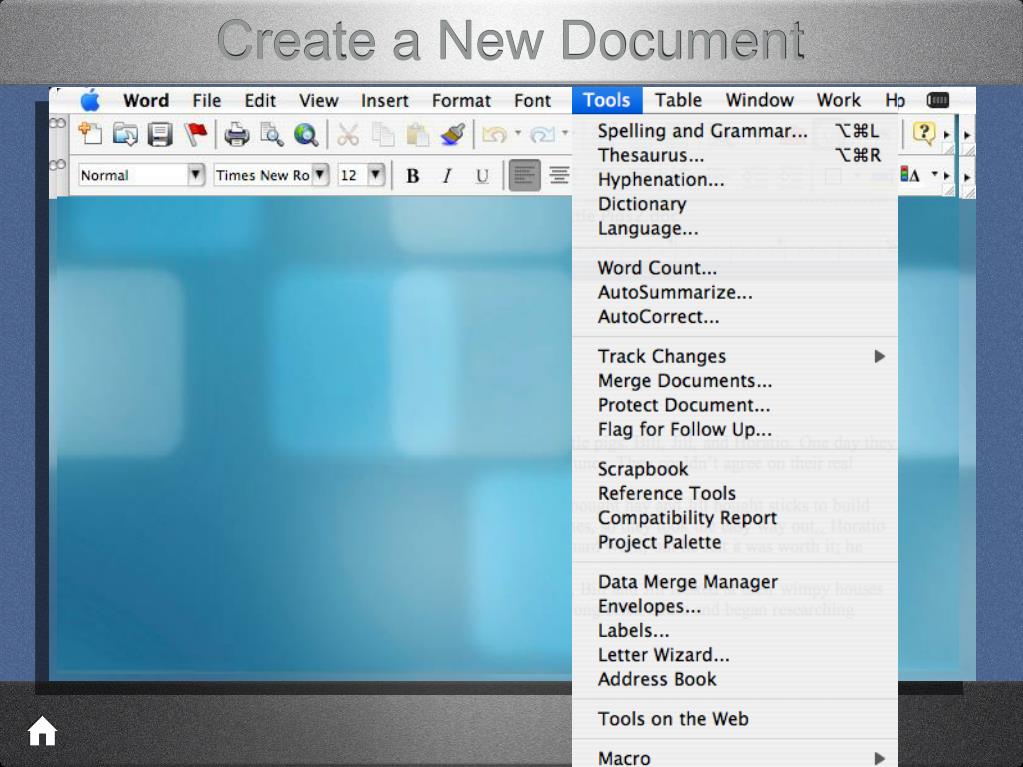
Task: Open the Font menu
Action: coord(532,100)
